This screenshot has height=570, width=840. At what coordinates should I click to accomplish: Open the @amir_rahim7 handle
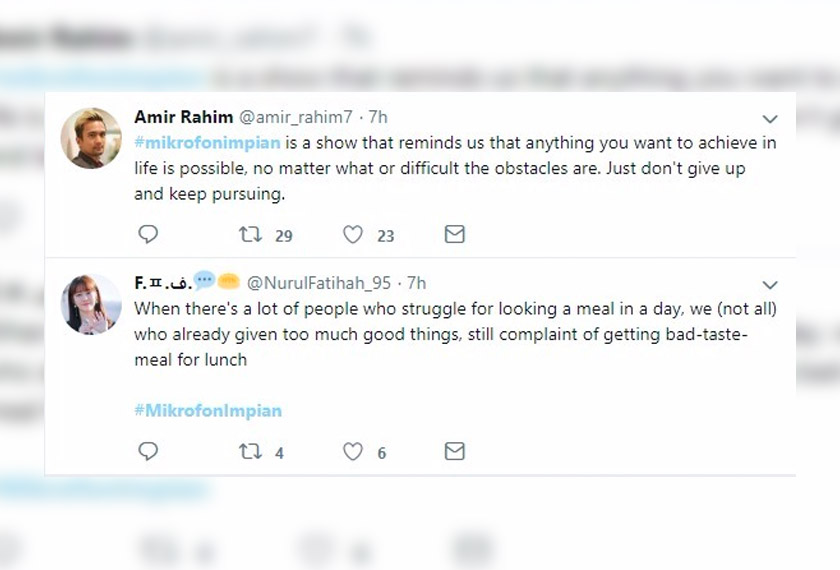(x=286, y=118)
